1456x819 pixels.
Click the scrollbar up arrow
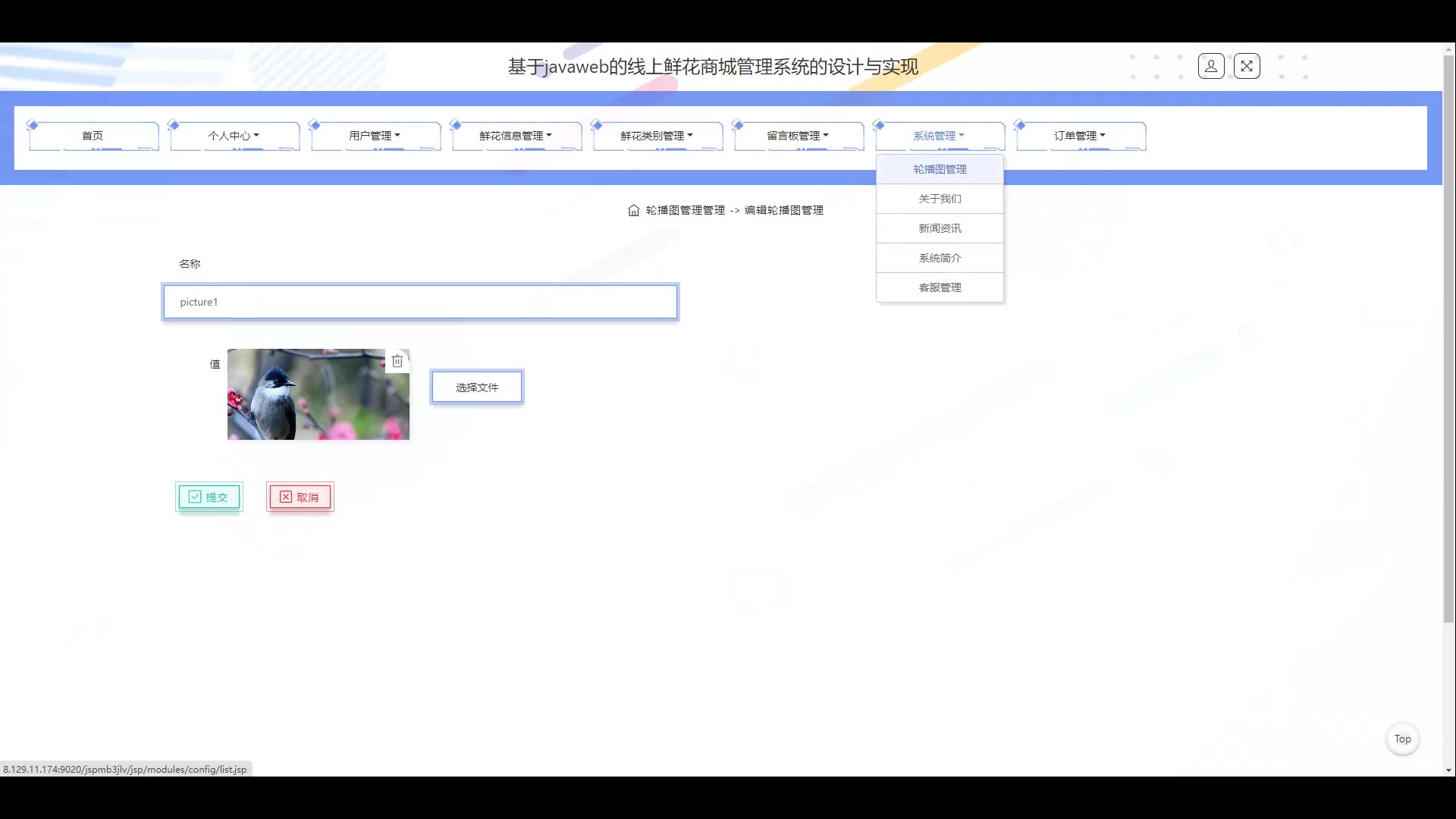[1448, 49]
